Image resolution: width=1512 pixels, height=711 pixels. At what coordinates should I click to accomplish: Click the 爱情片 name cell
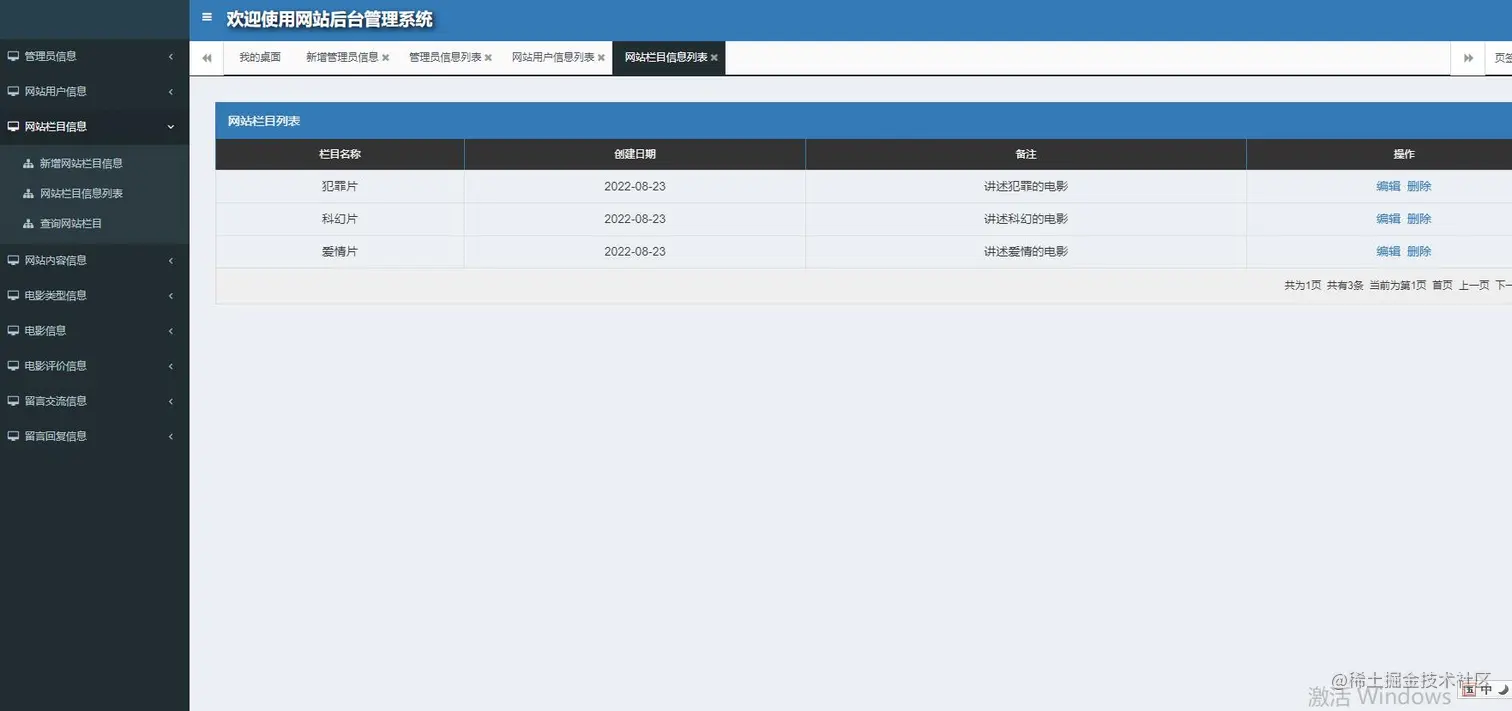click(x=340, y=251)
